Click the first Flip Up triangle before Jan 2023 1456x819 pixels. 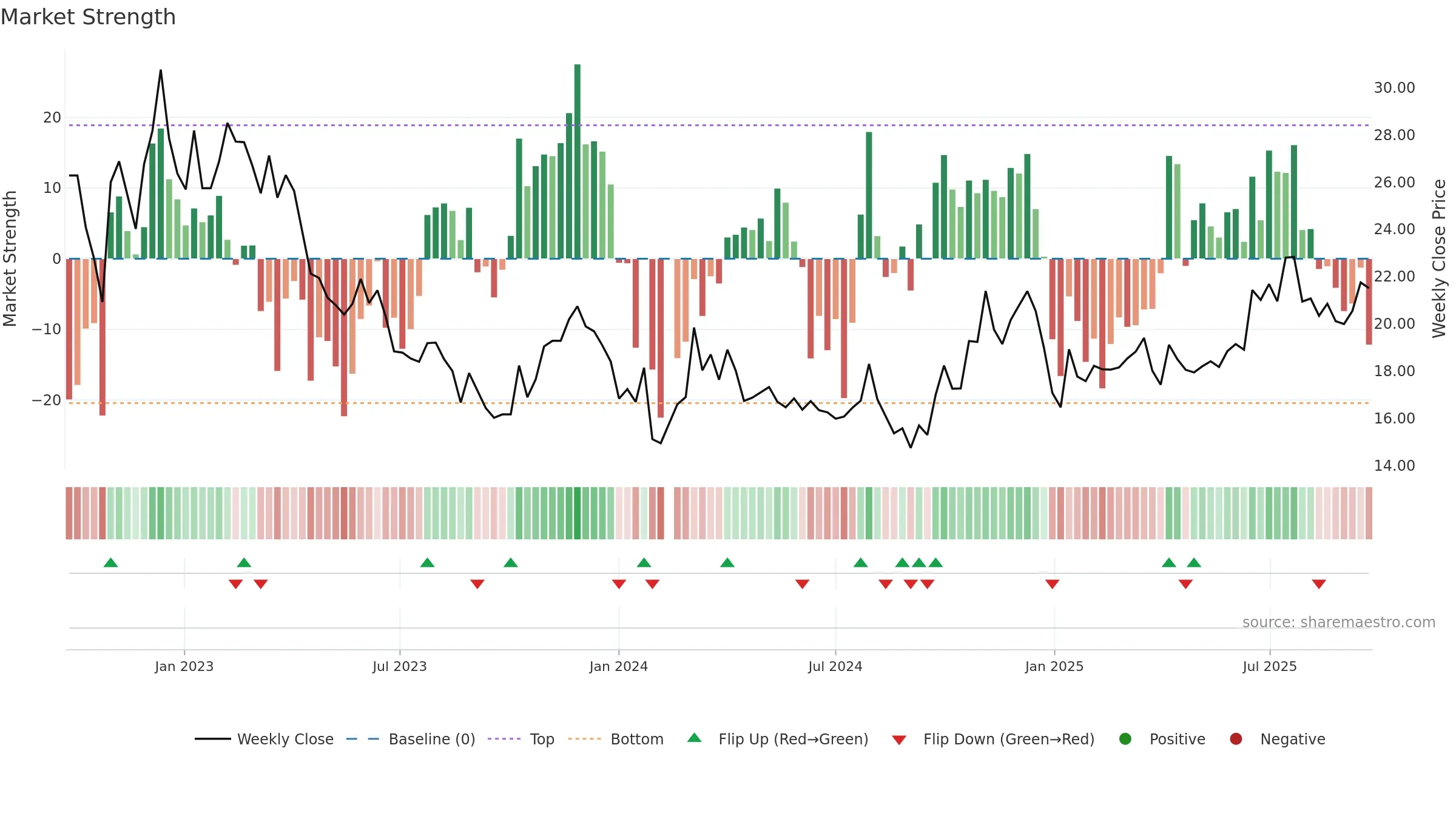point(110,562)
